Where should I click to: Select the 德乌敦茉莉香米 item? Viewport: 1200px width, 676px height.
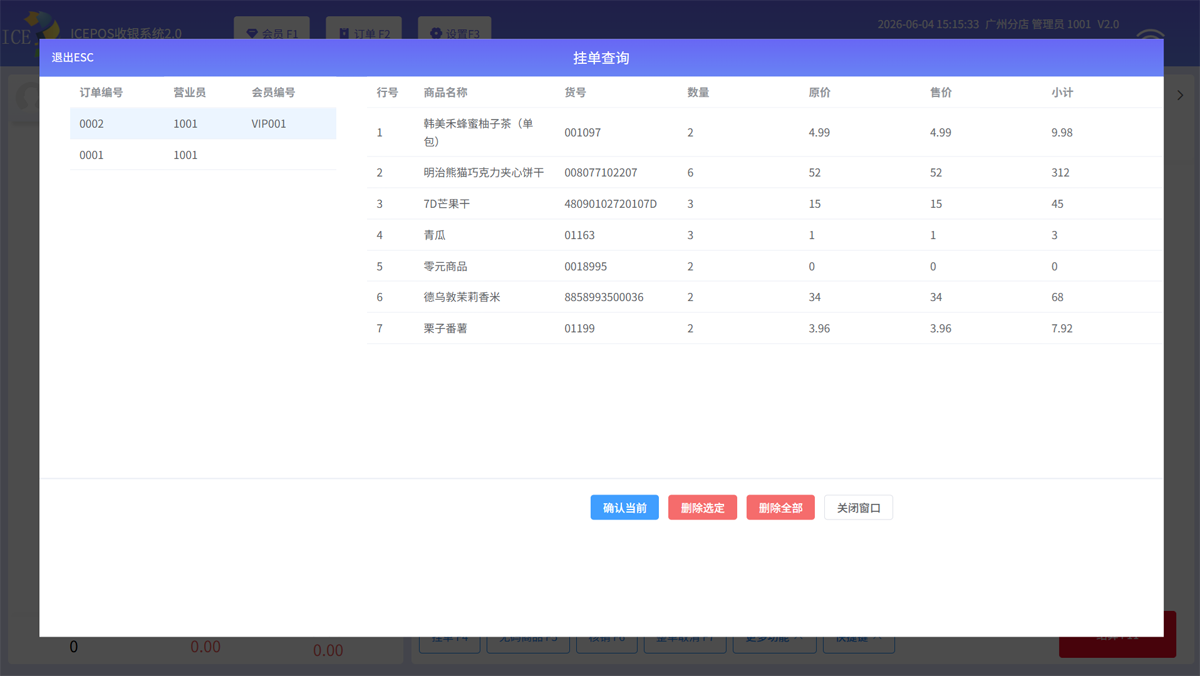[462, 297]
